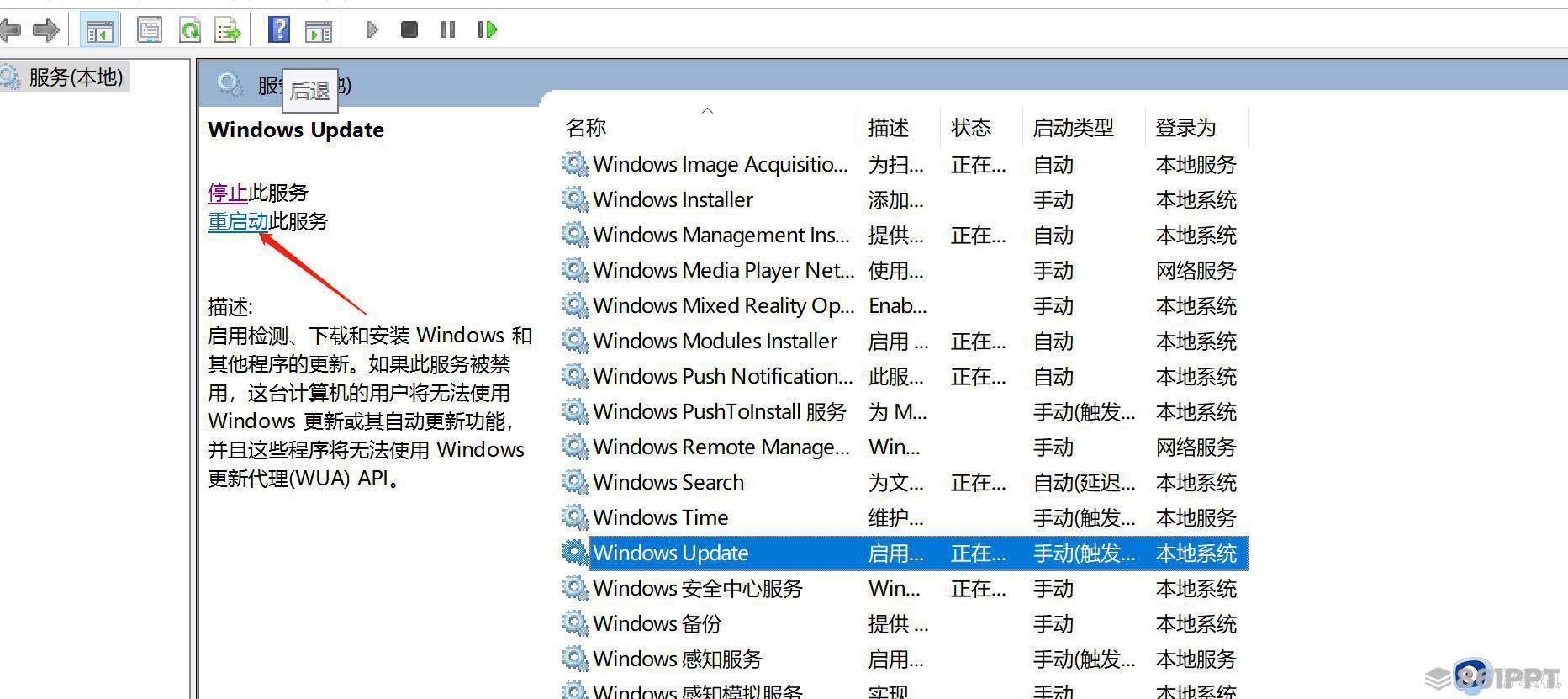
Task: Click gear icon of Windows 感知服务 row
Action: [575, 659]
